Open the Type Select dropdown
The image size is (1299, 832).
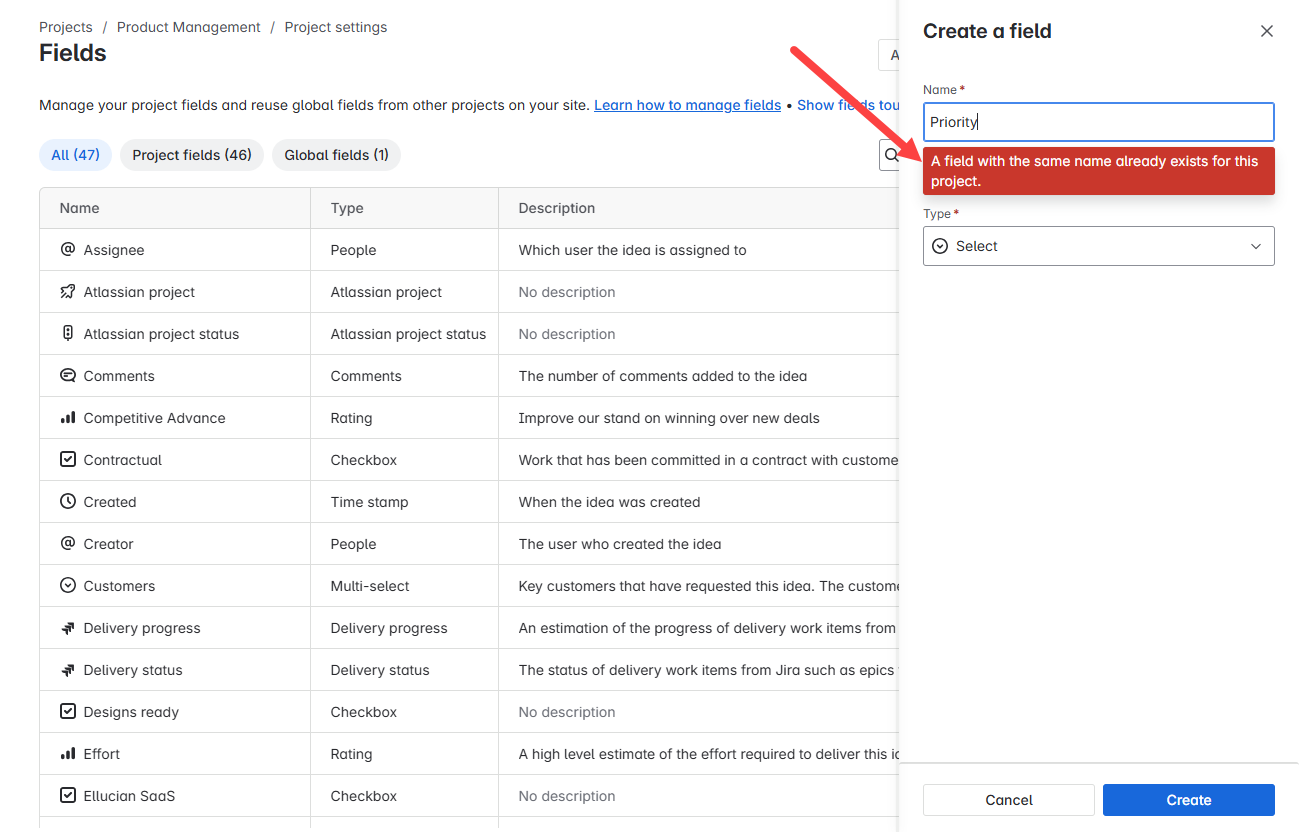1099,246
